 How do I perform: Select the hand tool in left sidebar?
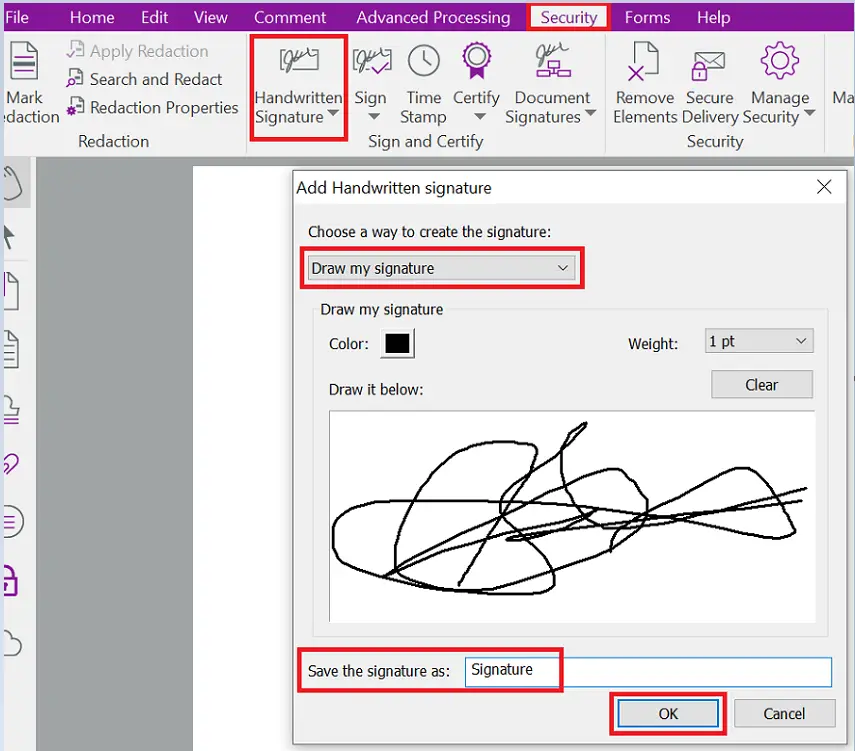point(13,183)
